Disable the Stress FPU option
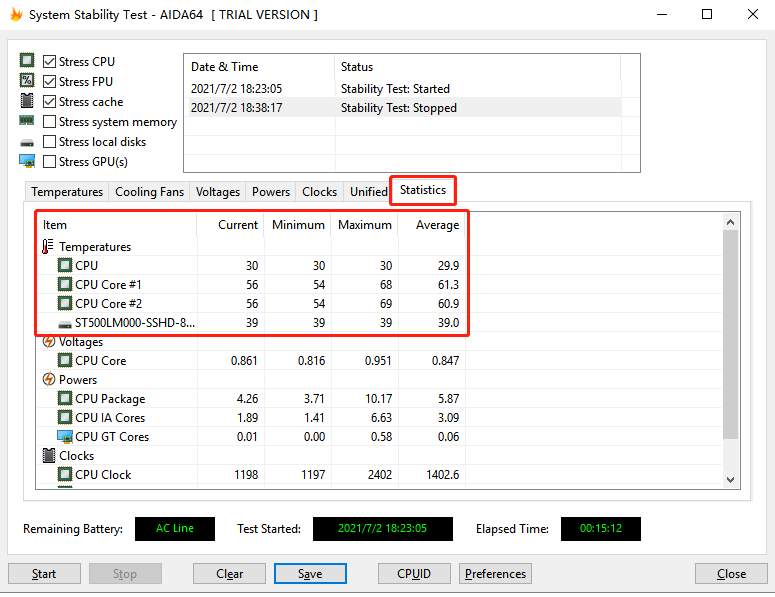Viewport: 775px width, 597px height. (49, 82)
